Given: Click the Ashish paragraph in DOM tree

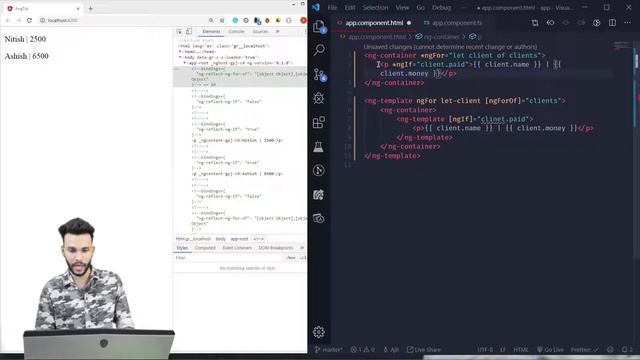Looking at the screenshot, I should 237,174.
